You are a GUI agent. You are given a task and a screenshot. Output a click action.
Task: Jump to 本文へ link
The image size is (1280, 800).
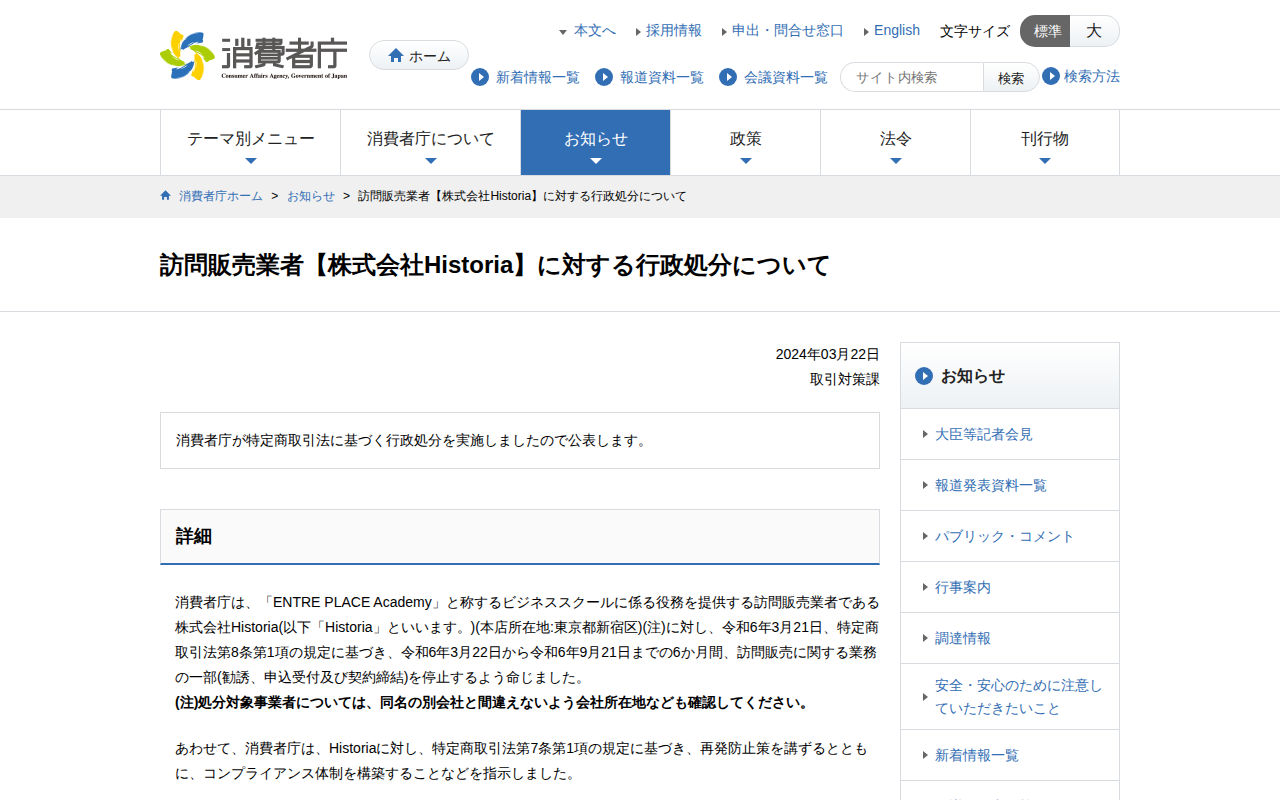595,30
